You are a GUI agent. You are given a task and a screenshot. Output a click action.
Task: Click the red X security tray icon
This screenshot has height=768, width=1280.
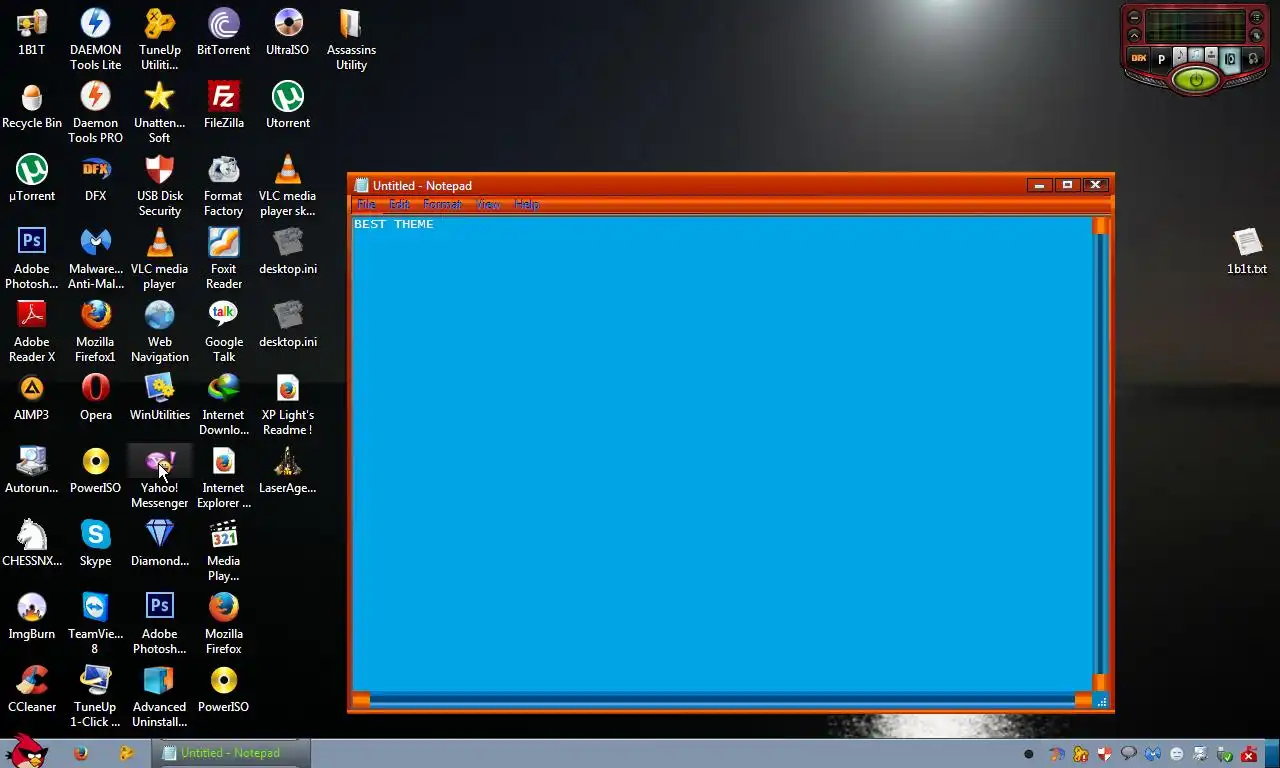pos(1249,754)
